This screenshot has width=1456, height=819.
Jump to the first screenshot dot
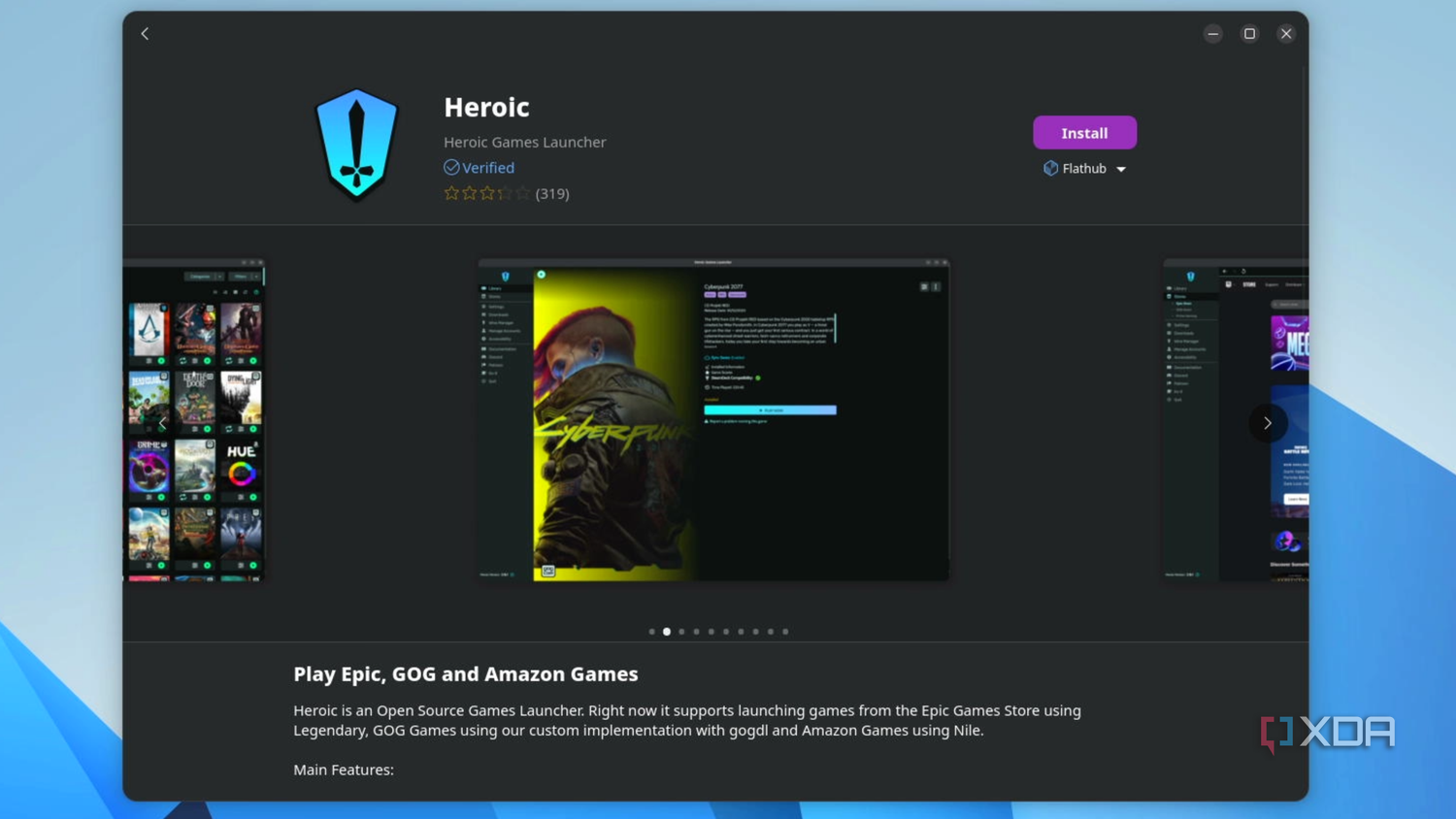[652, 632]
